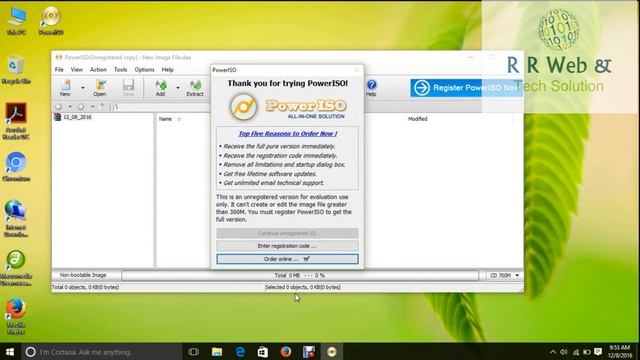Open Top Five Reasons to Order Now link
Image resolution: width=640 pixels, height=360 pixels.
point(288,133)
